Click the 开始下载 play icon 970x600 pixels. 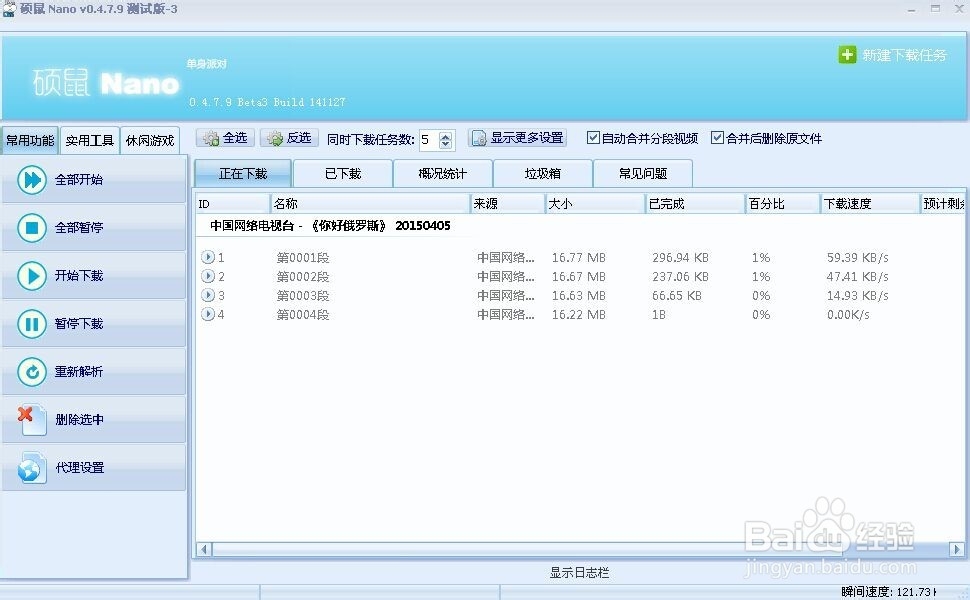(x=32, y=276)
